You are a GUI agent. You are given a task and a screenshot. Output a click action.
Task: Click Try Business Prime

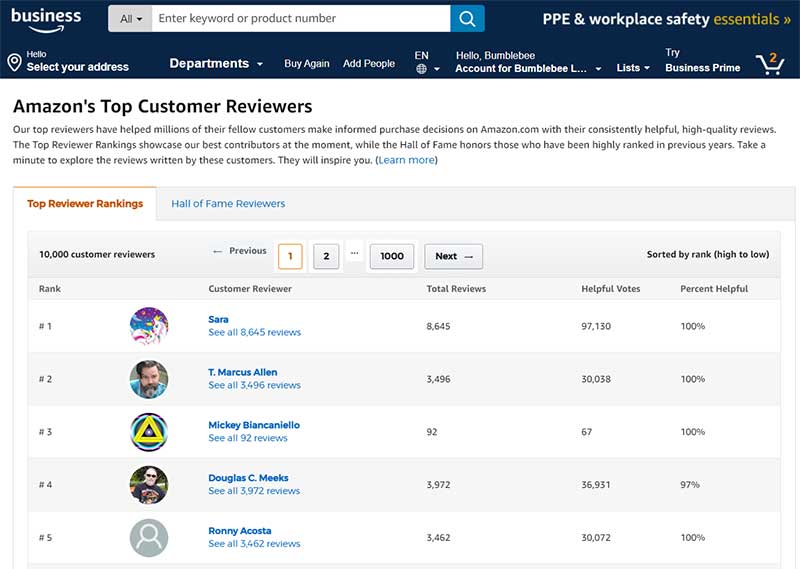point(703,61)
